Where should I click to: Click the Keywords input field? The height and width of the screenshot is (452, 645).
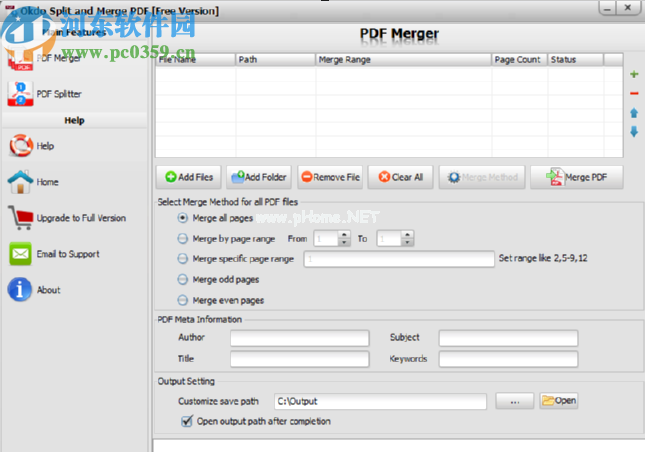click(508, 359)
